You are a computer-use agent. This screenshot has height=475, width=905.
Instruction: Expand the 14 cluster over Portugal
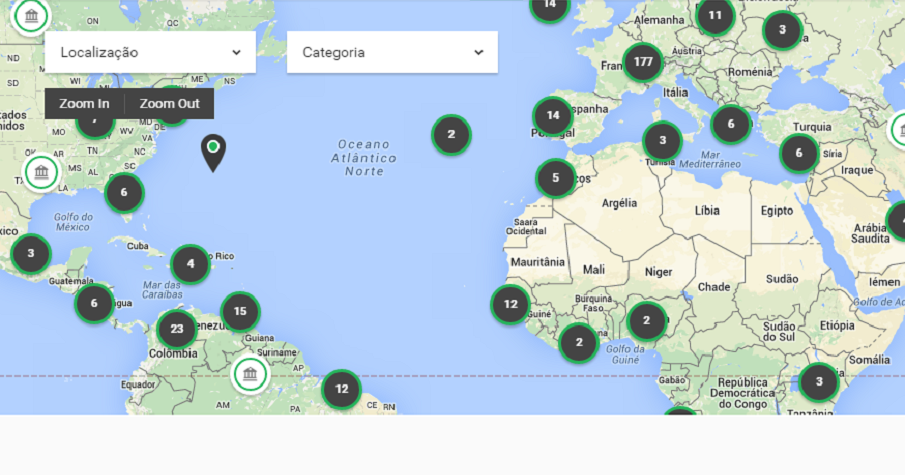(552, 115)
